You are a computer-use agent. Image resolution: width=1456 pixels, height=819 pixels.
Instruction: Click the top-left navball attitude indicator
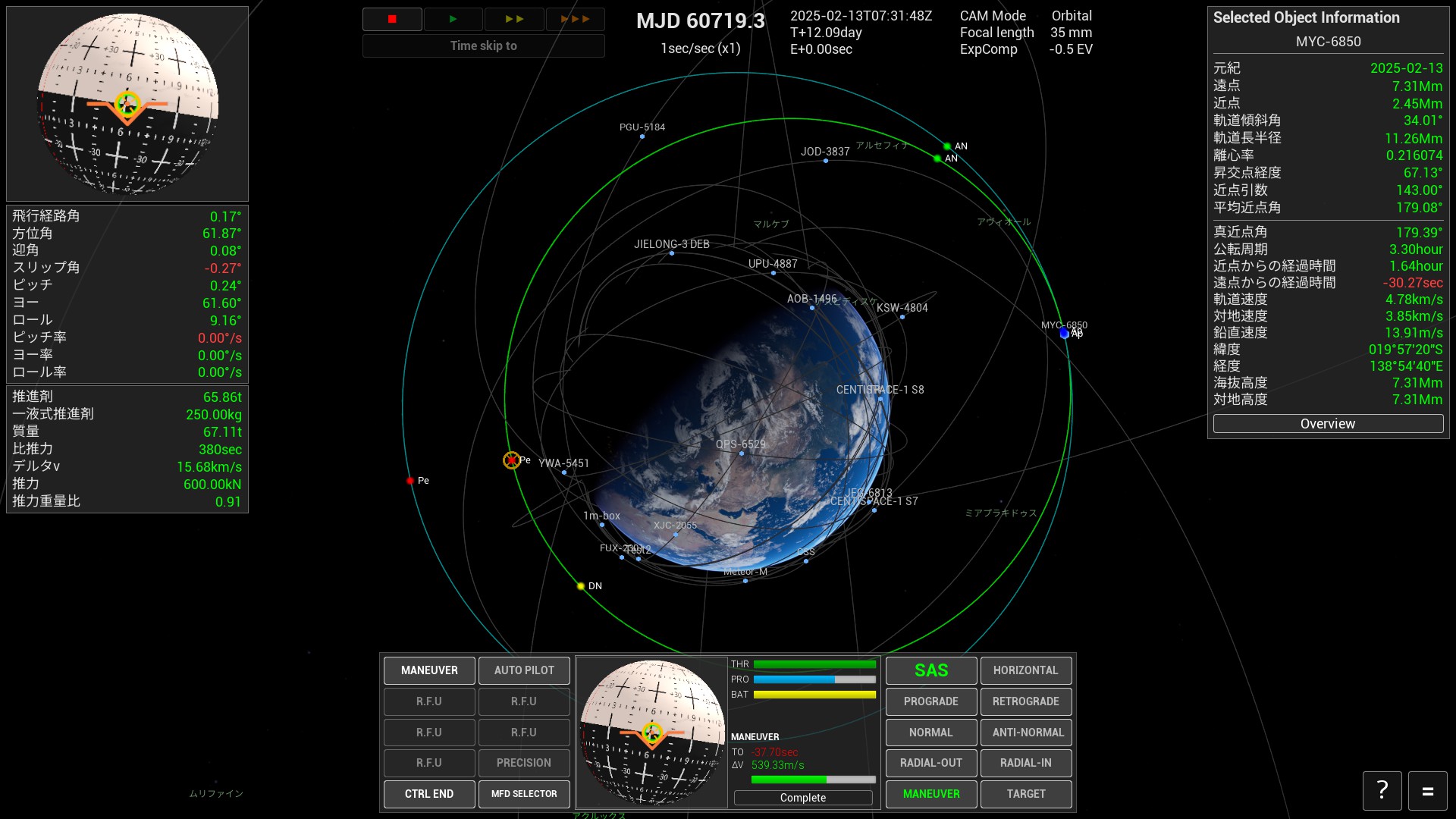pyautogui.click(x=127, y=104)
